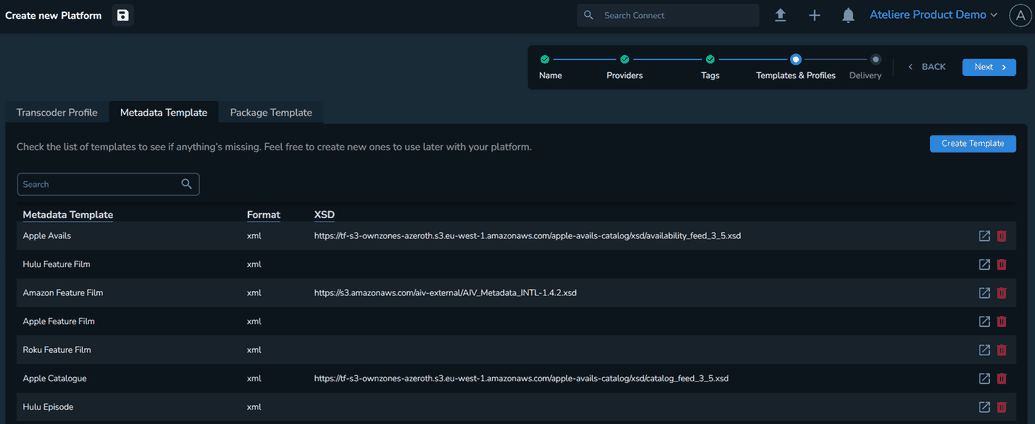Click the AIV_Metadata_INTL-1.4.2.xsd URL
This screenshot has height=424, width=1035.
pyautogui.click(x=446, y=293)
